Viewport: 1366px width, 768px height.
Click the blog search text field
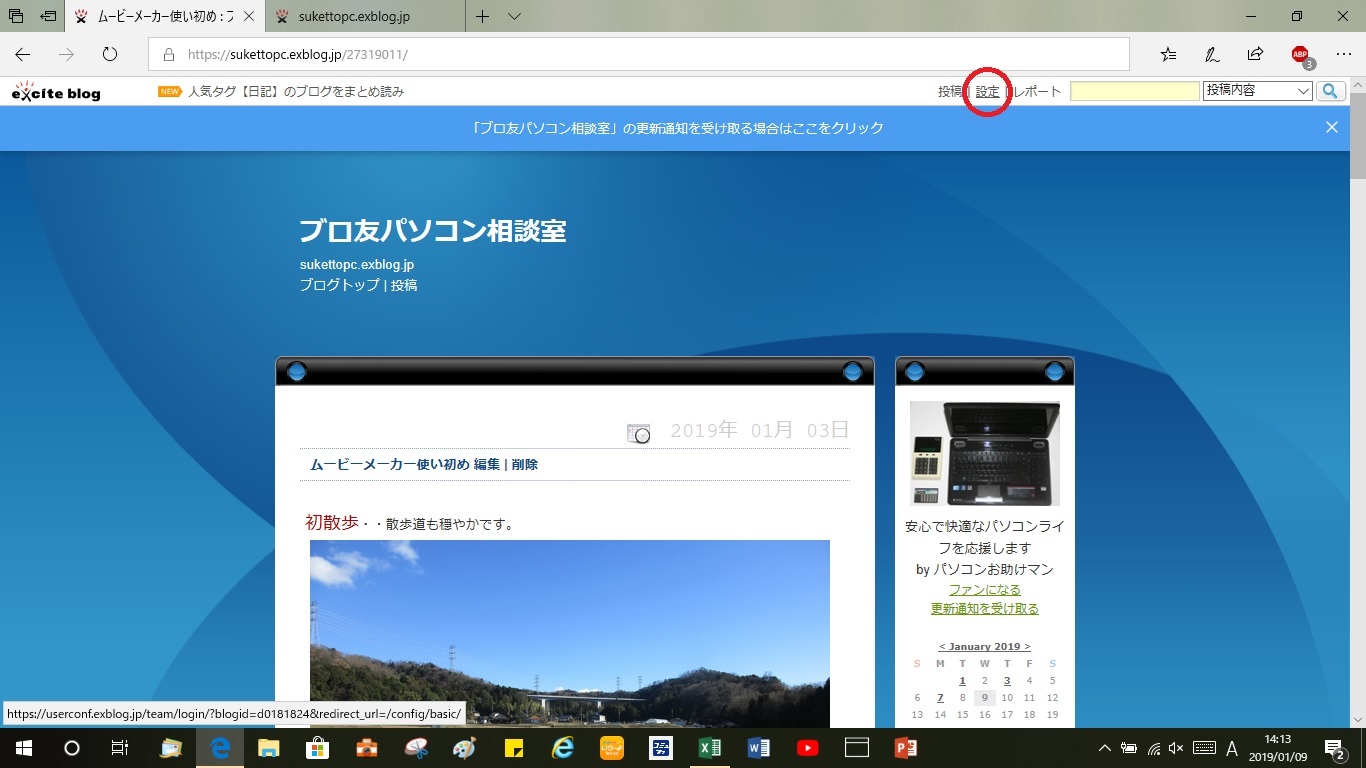pyautogui.click(x=1135, y=91)
